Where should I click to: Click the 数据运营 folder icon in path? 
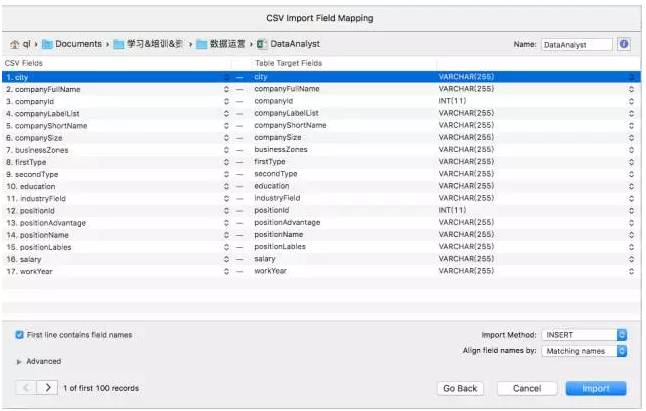(x=201, y=44)
